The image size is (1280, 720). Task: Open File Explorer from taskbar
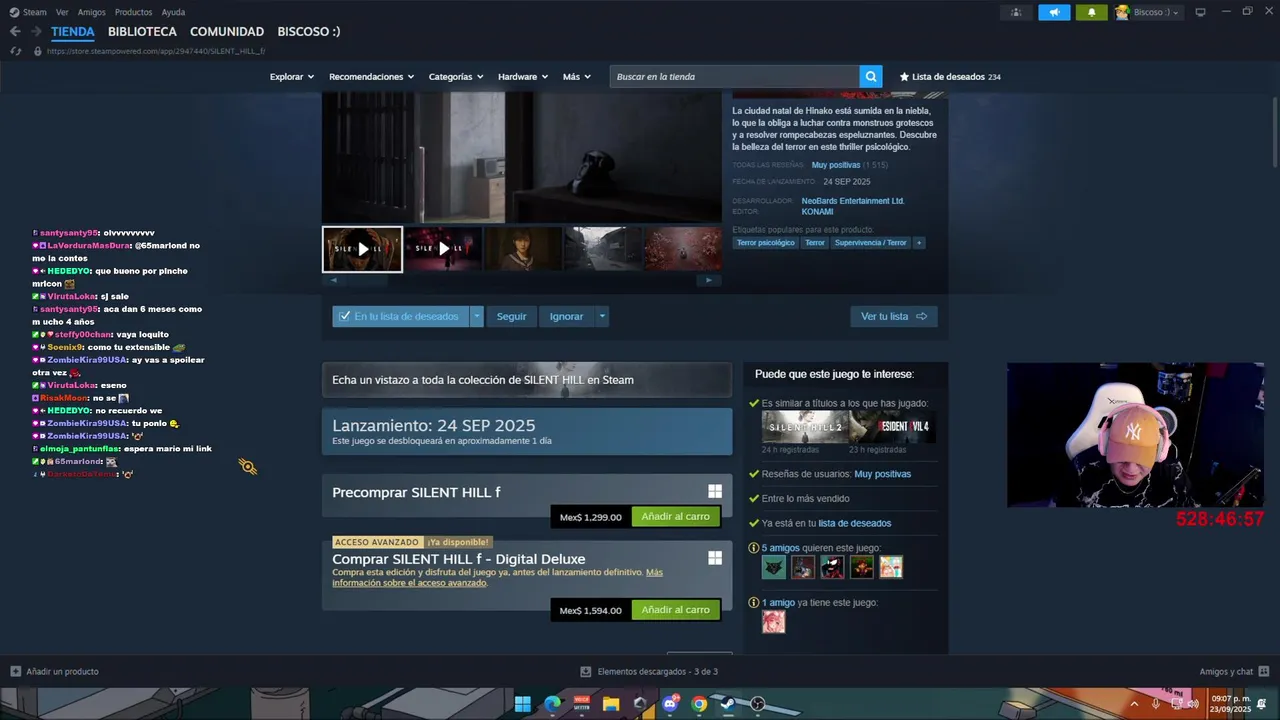click(x=611, y=704)
